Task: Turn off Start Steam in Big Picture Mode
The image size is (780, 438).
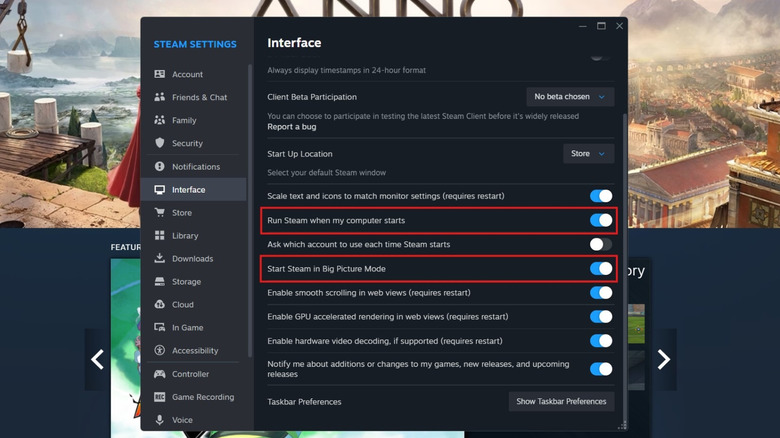Action: (601, 269)
